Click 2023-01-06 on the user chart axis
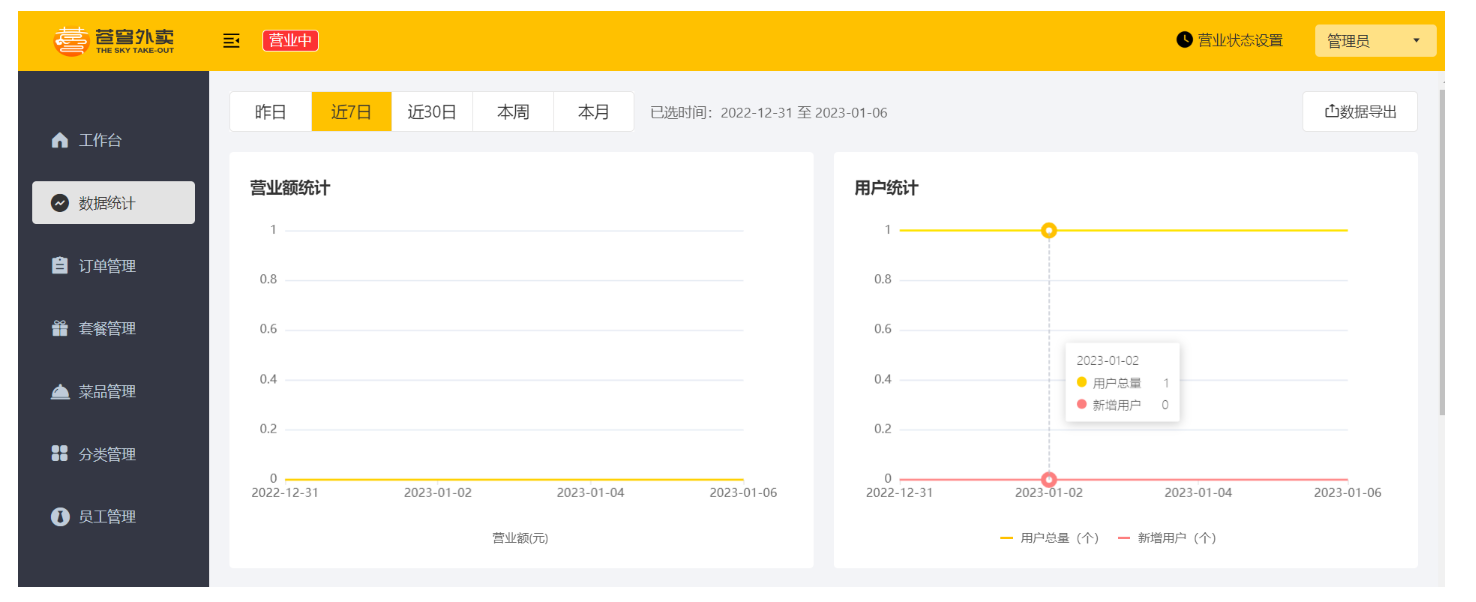 point(1347,493)
